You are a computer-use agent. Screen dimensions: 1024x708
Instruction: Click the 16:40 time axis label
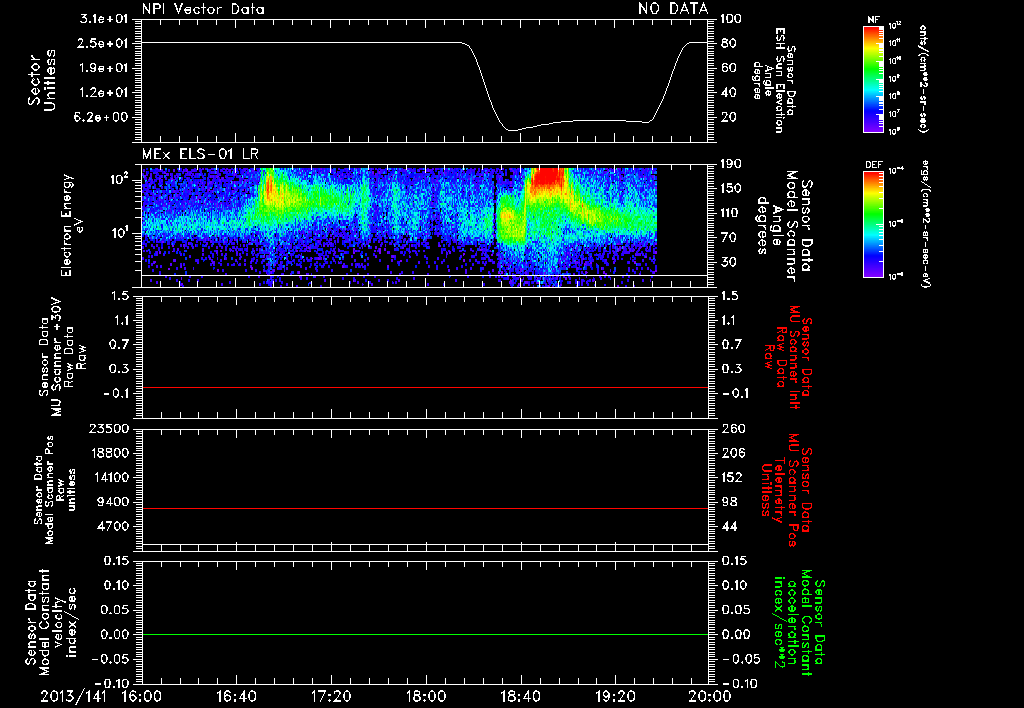pyautogui.click(x=236, y=696)
